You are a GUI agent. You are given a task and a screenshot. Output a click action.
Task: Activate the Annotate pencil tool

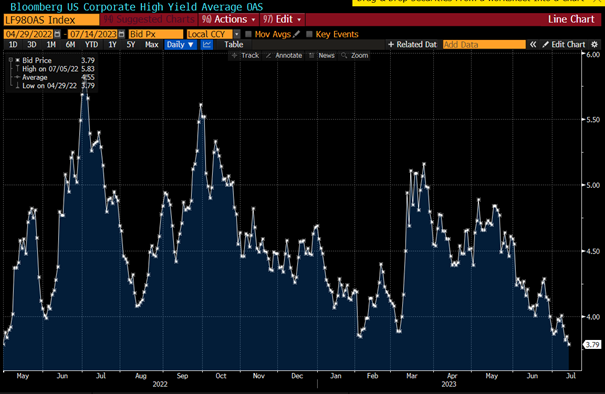click(284, 56)
